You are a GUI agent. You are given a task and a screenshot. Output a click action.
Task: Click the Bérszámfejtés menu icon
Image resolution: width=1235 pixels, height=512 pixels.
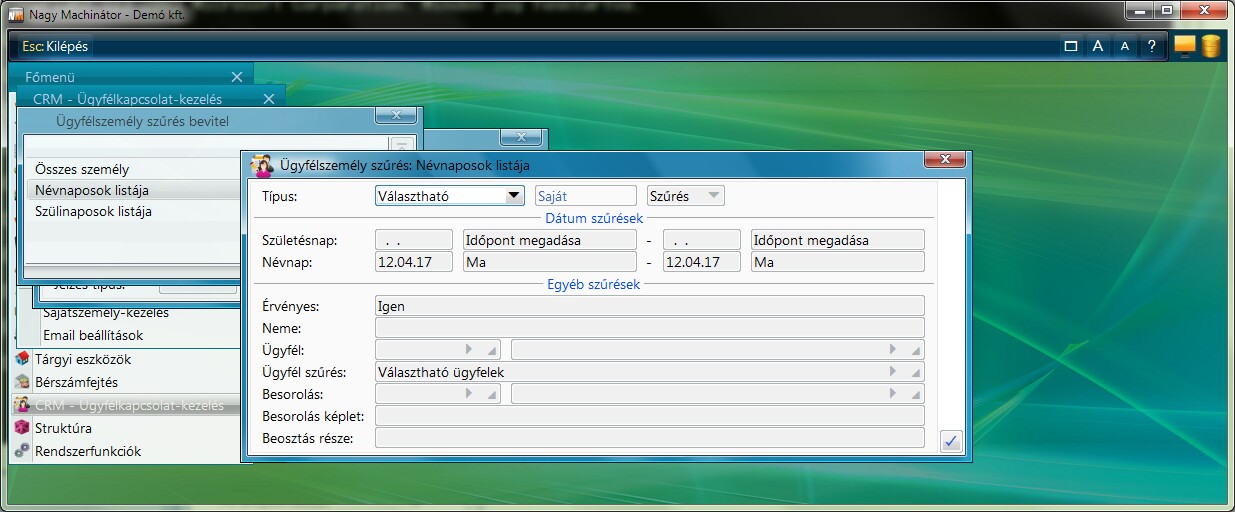click(x=22, y=382)
